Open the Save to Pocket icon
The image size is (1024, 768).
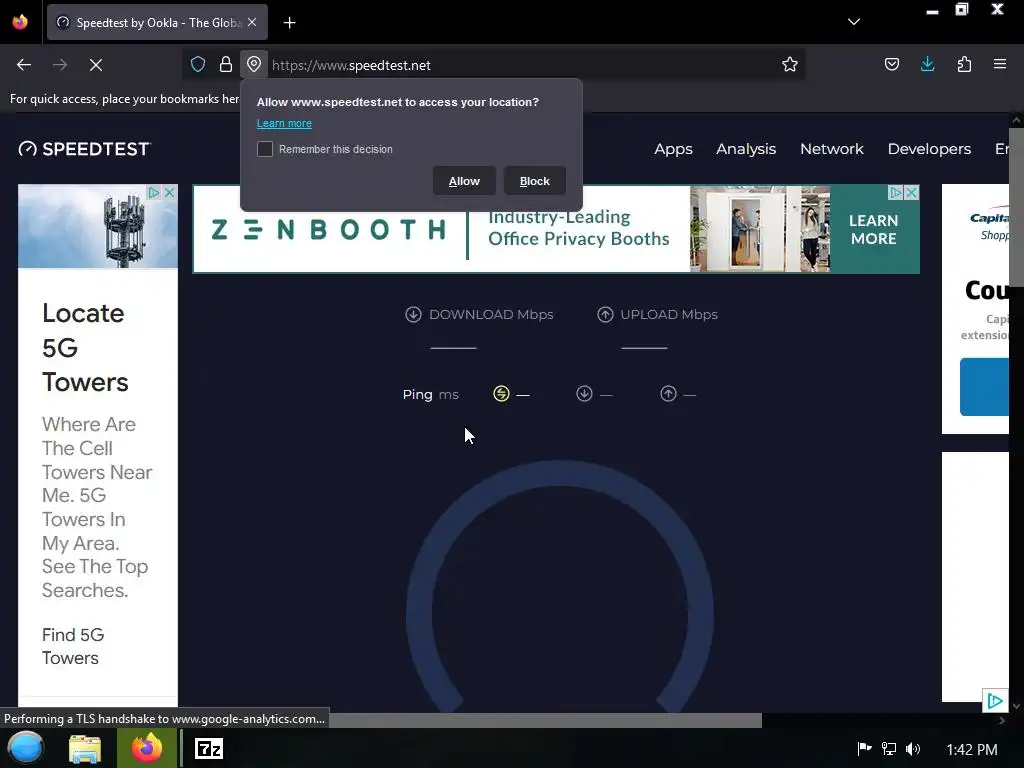click(x=891, y=65)
